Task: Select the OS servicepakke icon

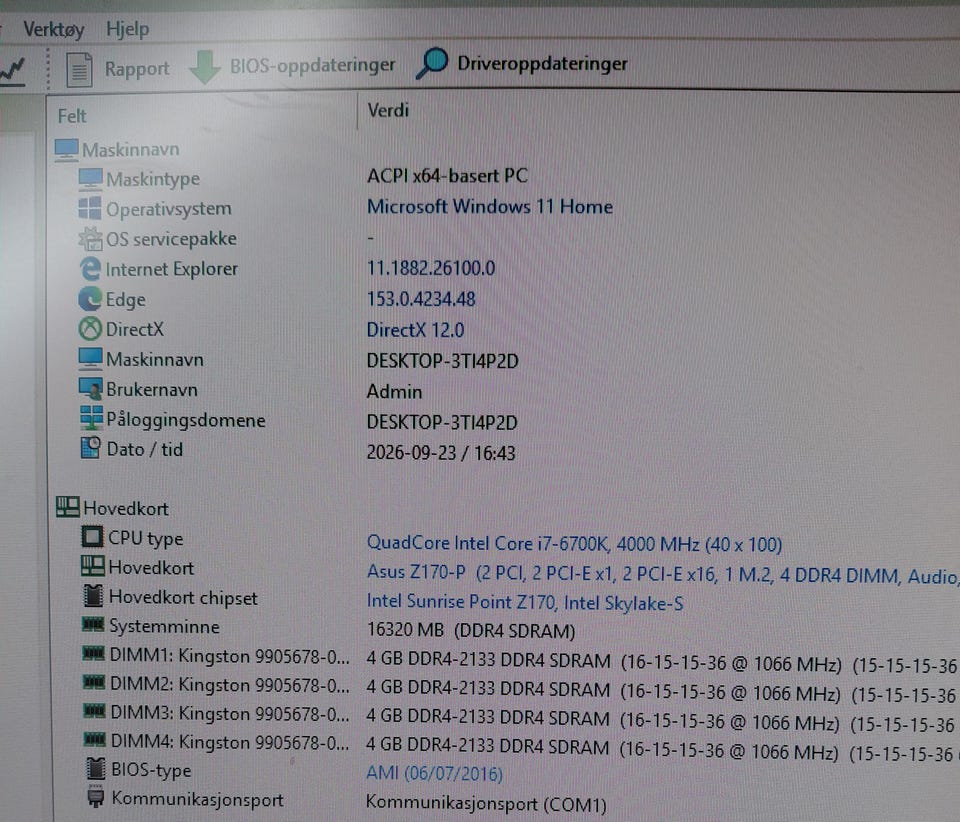Action: point(91,239)
